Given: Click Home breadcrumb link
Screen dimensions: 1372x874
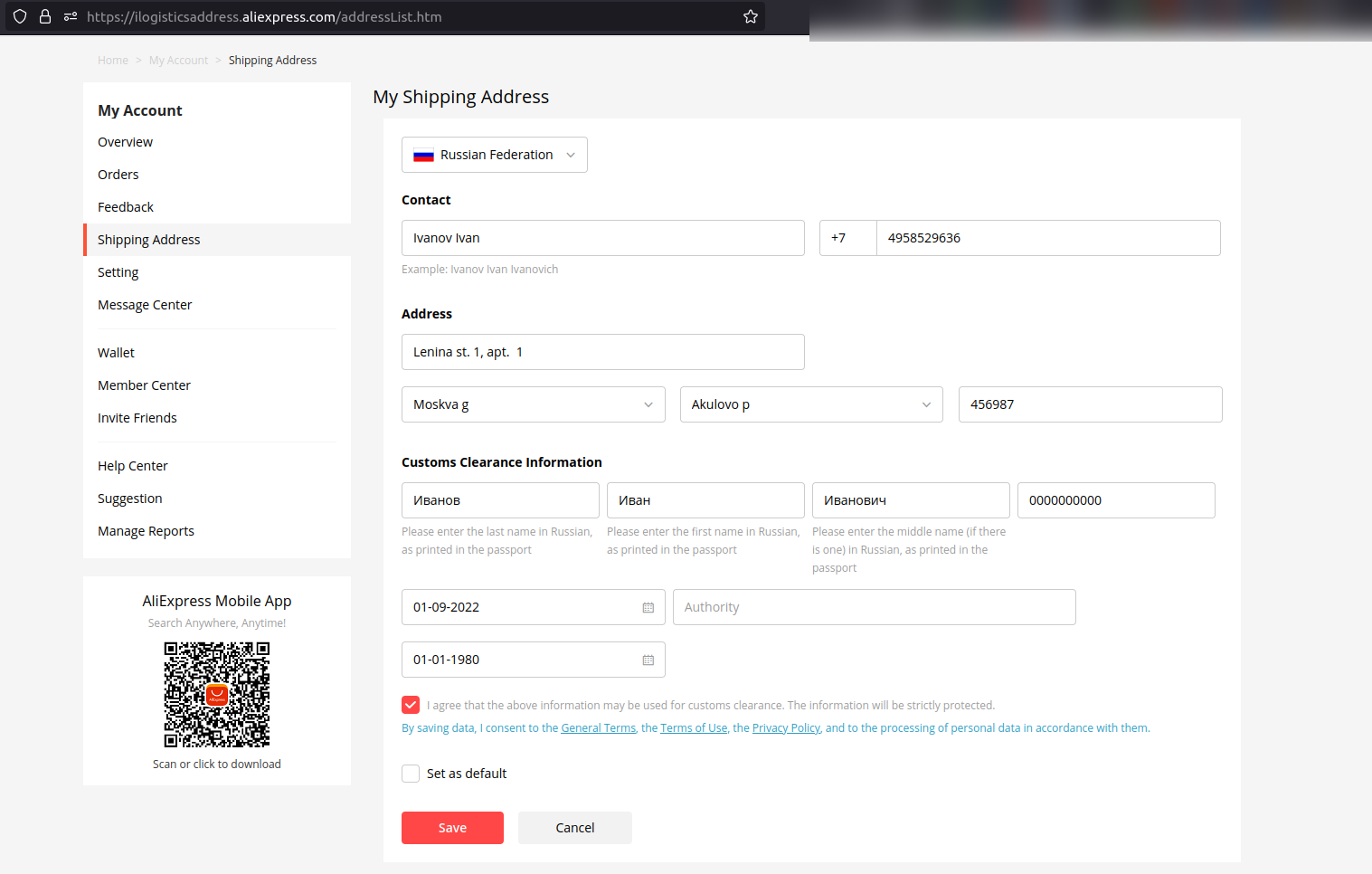Looking at the screenshot, I should 113,61.
